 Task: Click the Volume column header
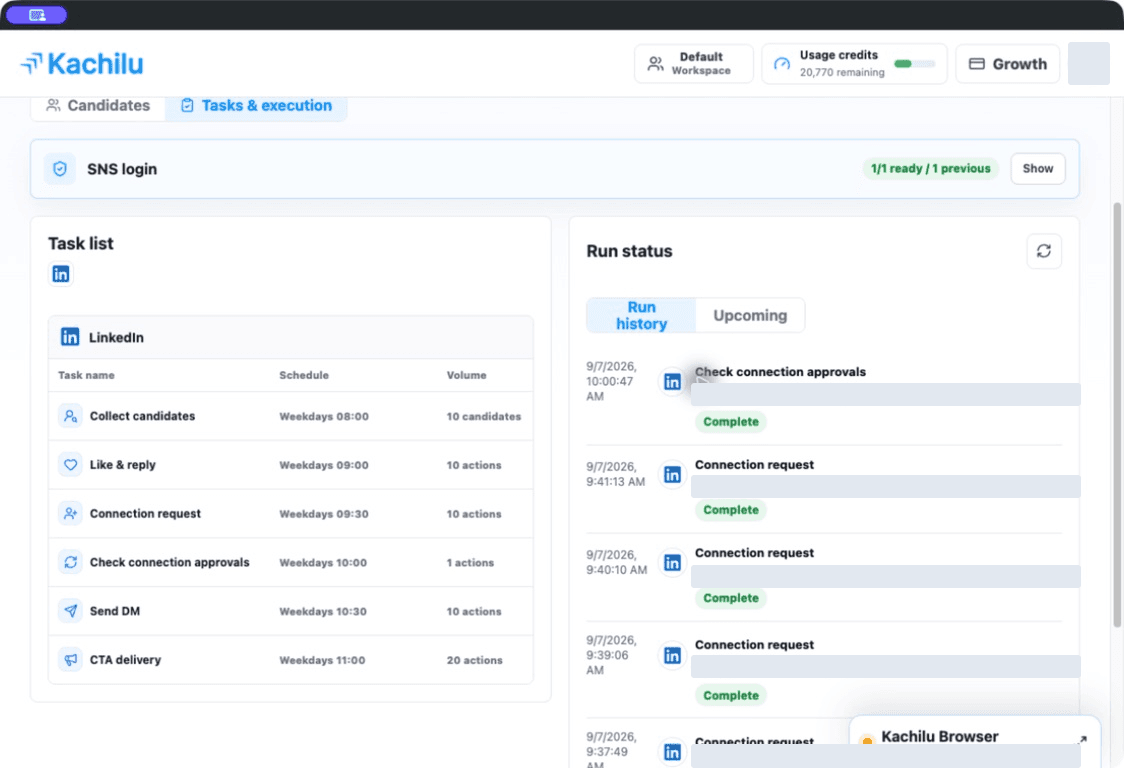click(x=467, y=375)
